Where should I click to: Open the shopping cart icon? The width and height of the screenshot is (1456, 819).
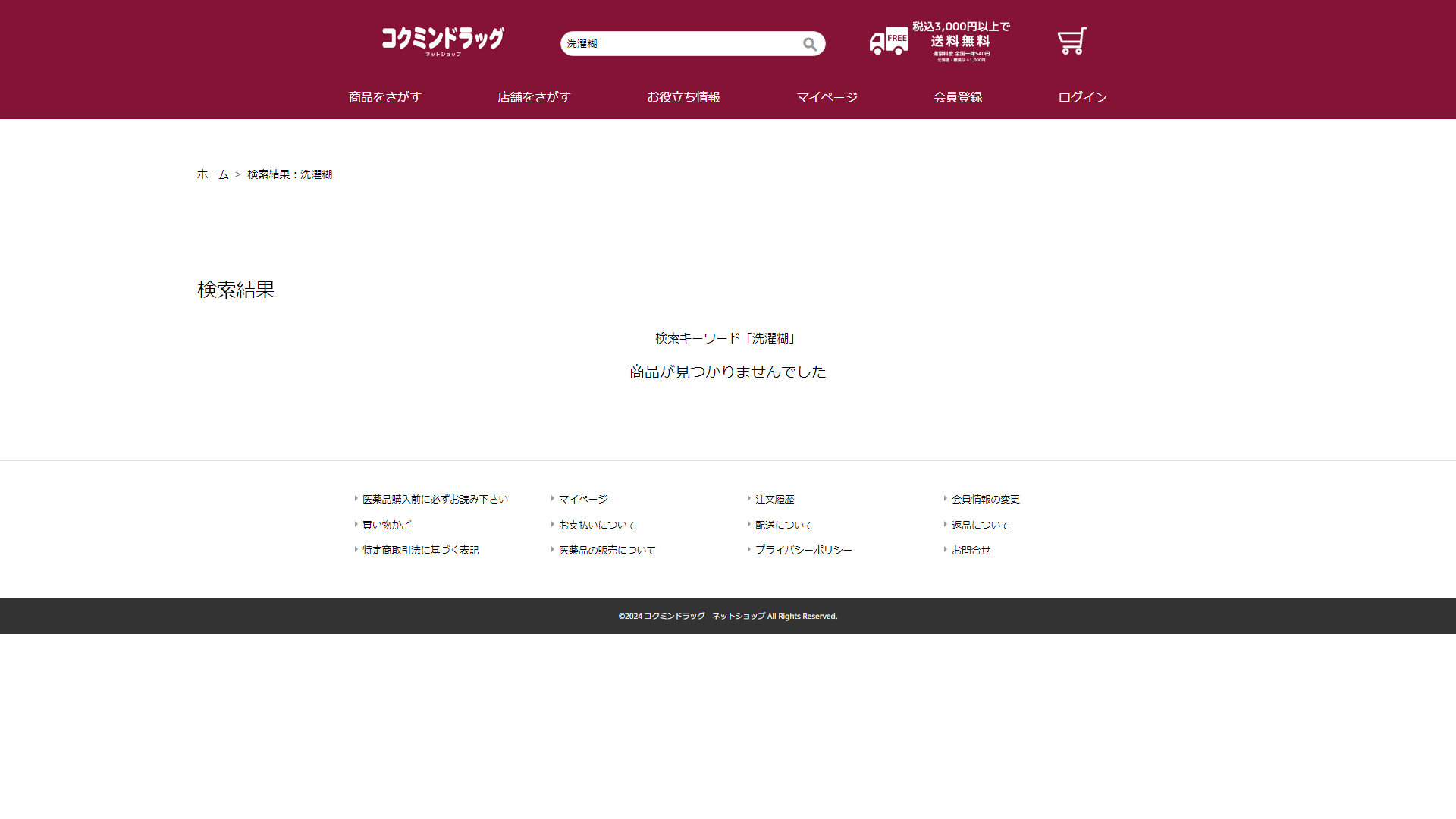[x=1072, y=41]
